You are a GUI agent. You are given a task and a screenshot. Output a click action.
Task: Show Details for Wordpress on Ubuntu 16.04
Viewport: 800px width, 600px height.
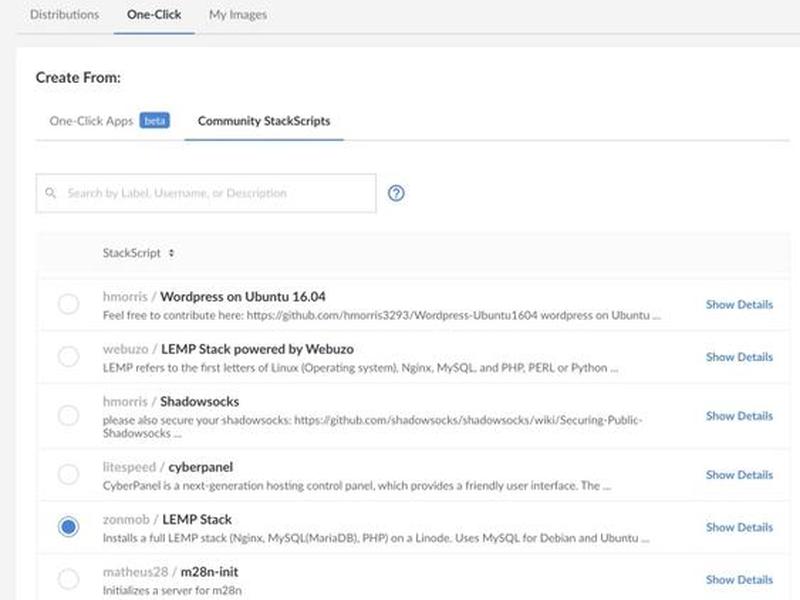point(739,305)
